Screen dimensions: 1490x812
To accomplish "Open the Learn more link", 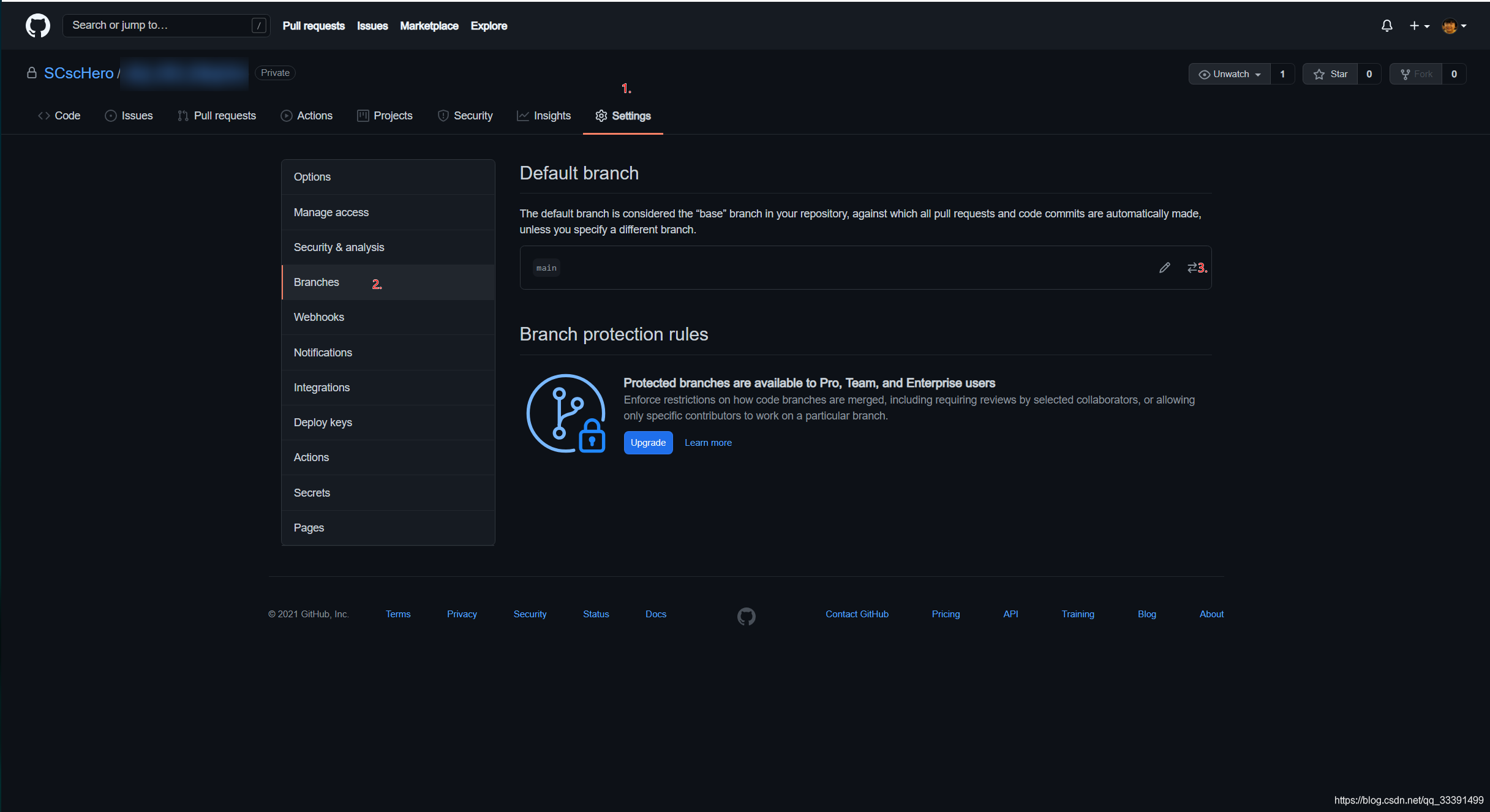I will 708,443.
